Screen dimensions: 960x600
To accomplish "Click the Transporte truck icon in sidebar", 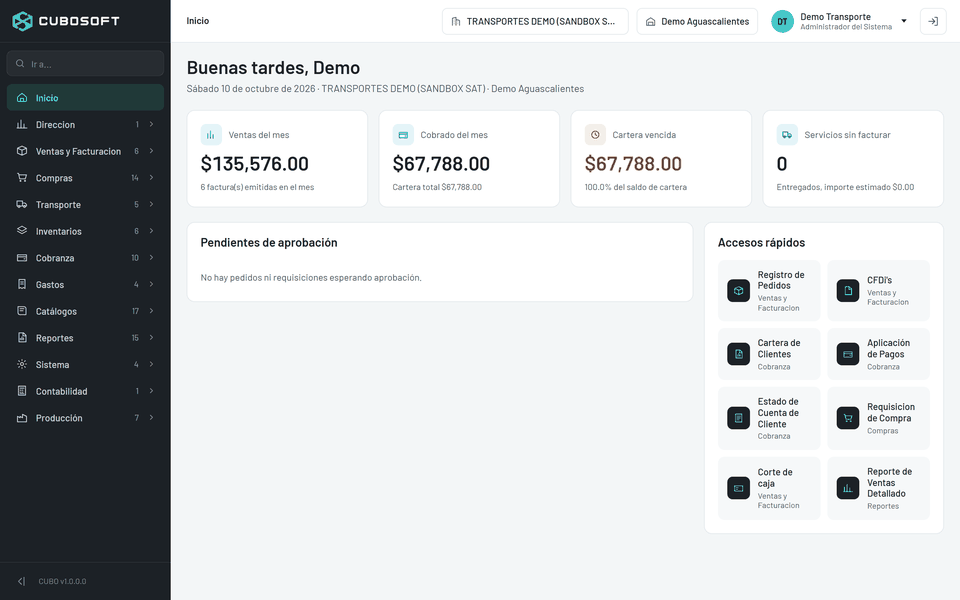I will [22, 204].
